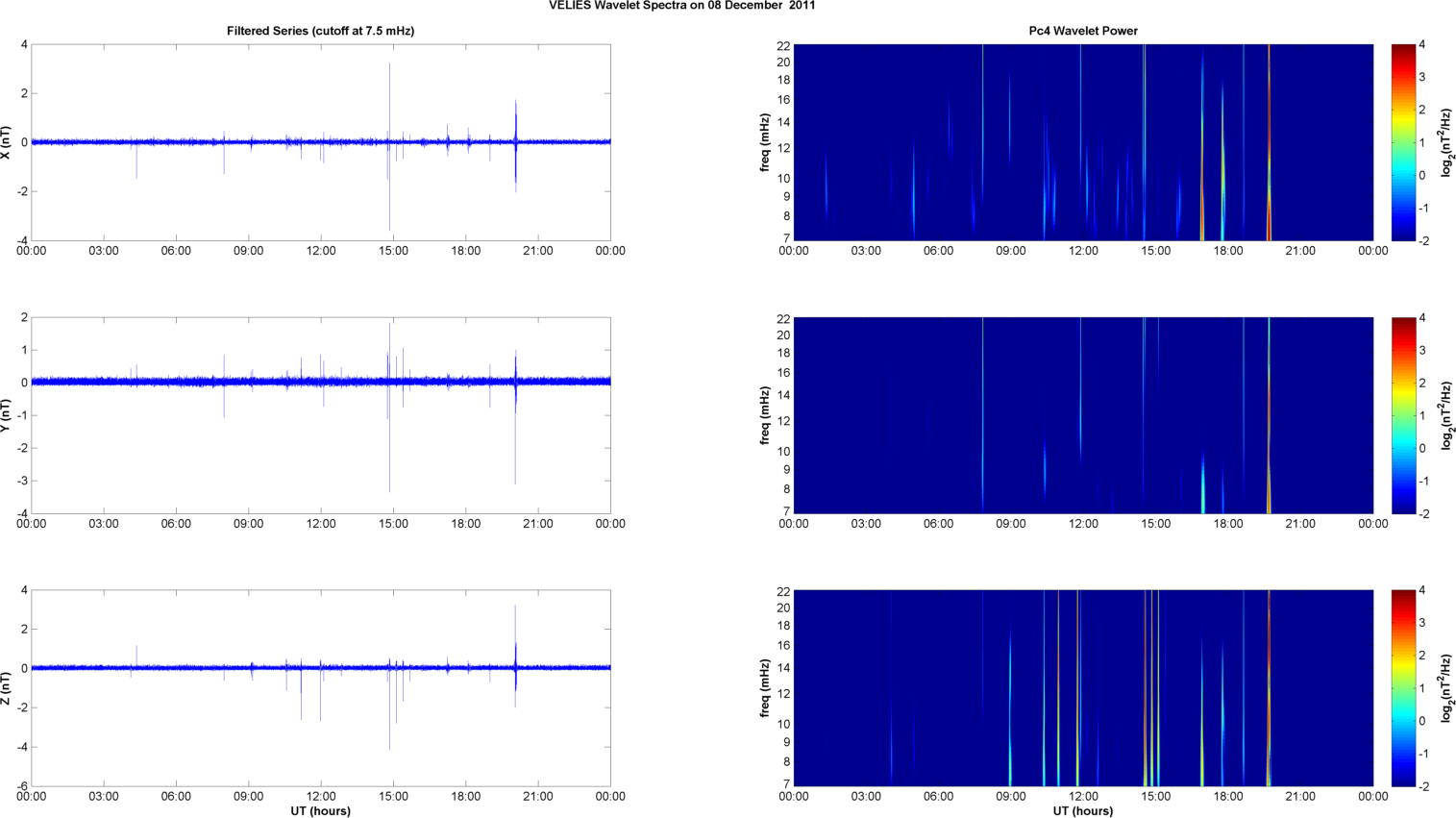
Task: Click the Z (nT) axis label
Action: [x=7, y=688]
